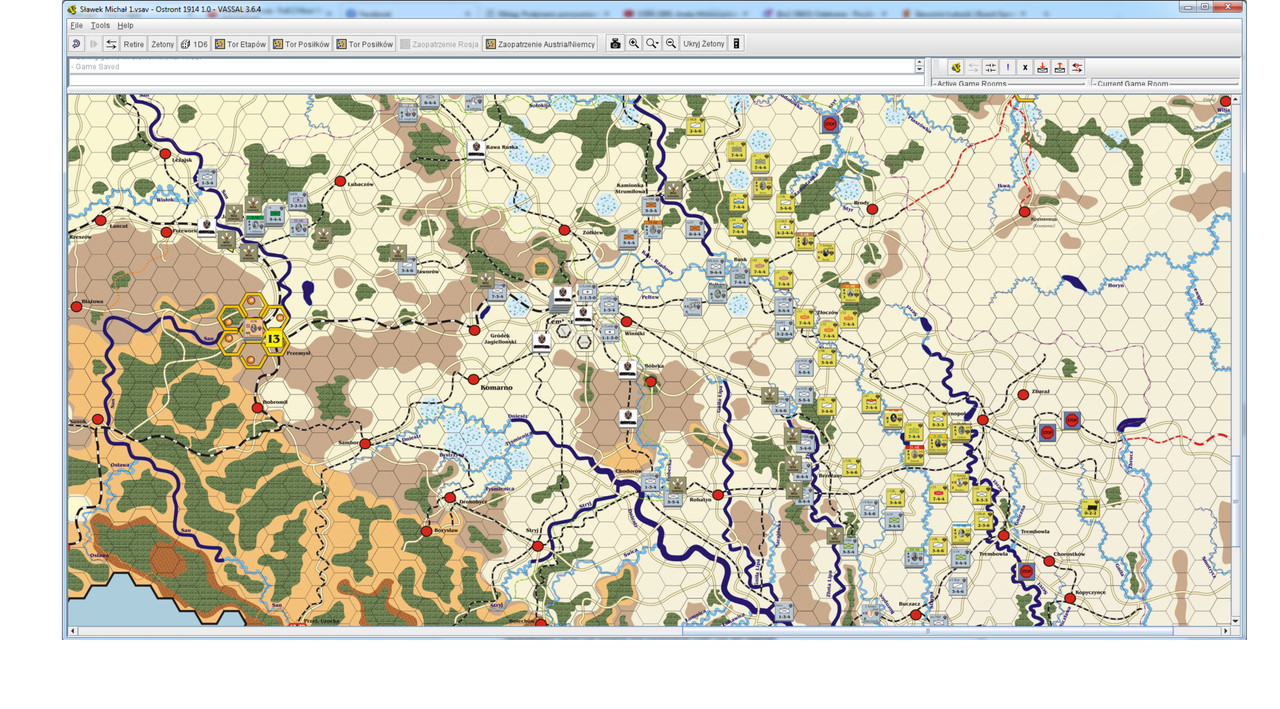1280x709 pixels.
Task: Click the red down-arrow inbox icon
Action: (x=1042, y=67)
